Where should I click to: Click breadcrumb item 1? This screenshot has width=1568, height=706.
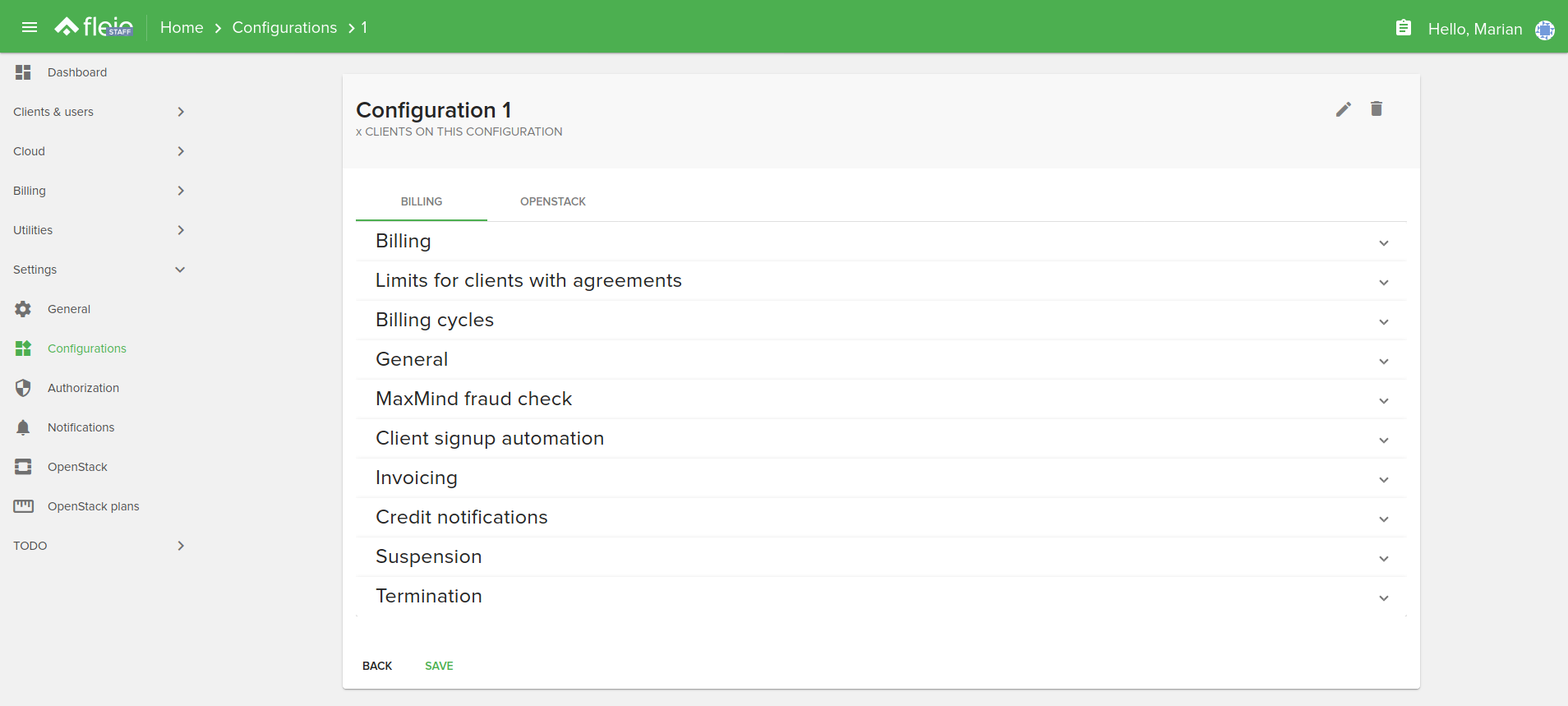364,28
